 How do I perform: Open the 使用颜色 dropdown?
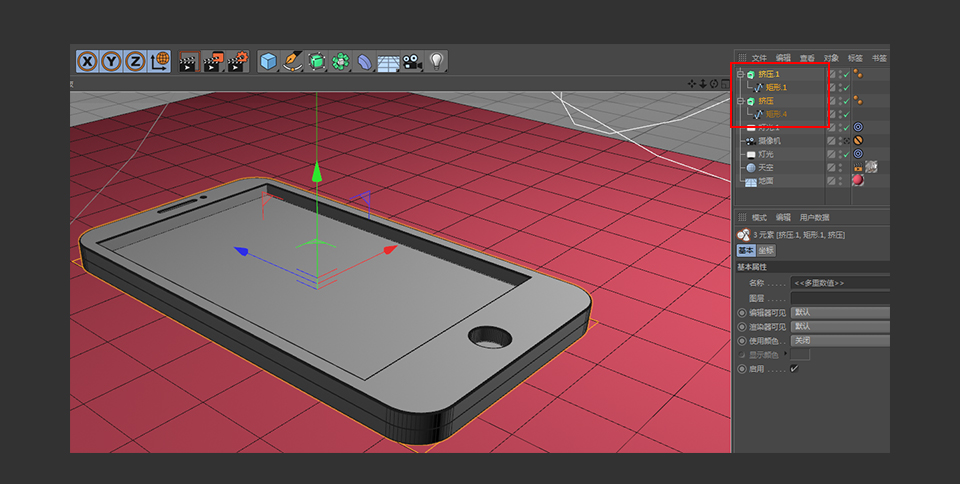coord(839,341)
